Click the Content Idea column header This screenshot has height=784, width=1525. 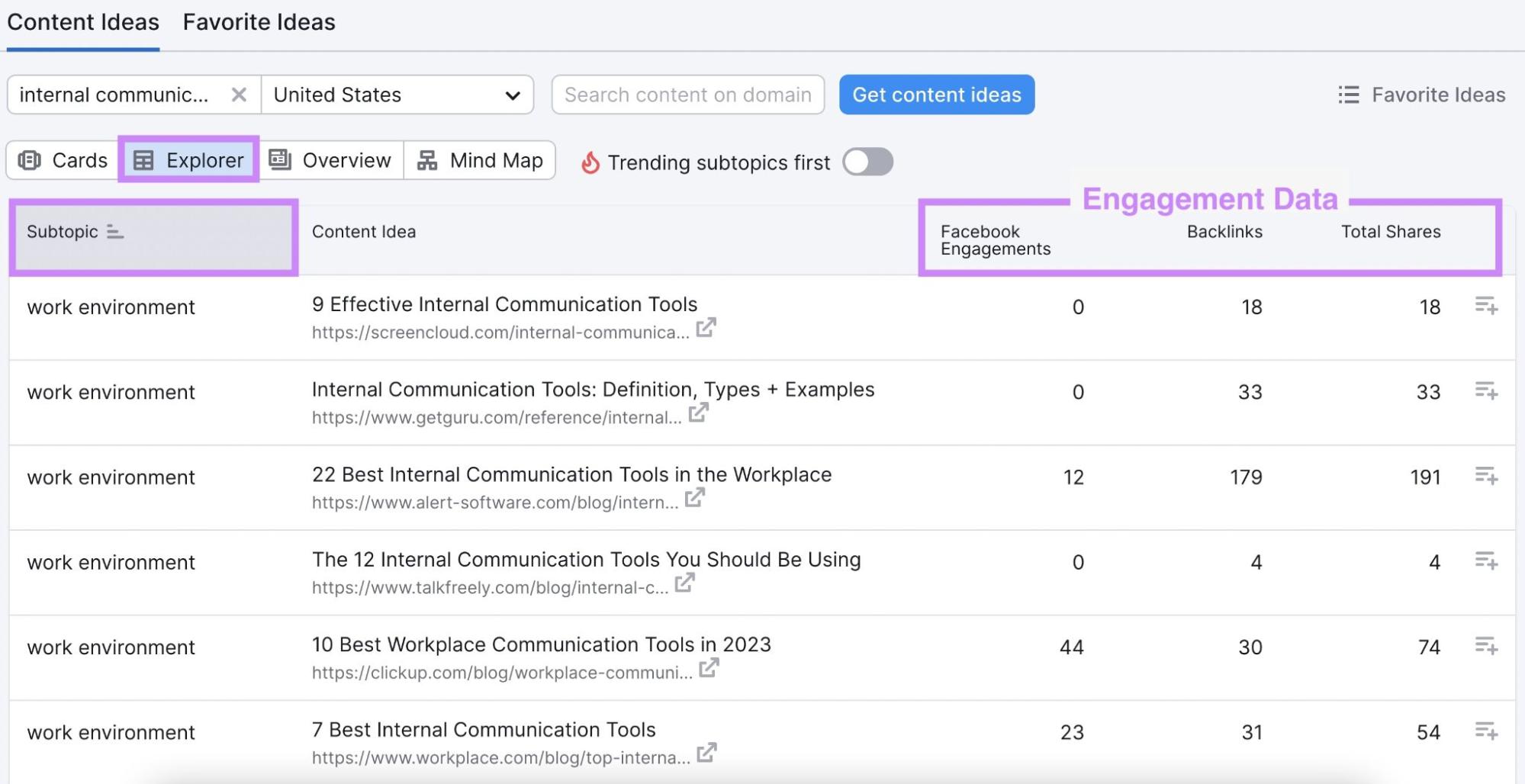[x=364, y=232]
